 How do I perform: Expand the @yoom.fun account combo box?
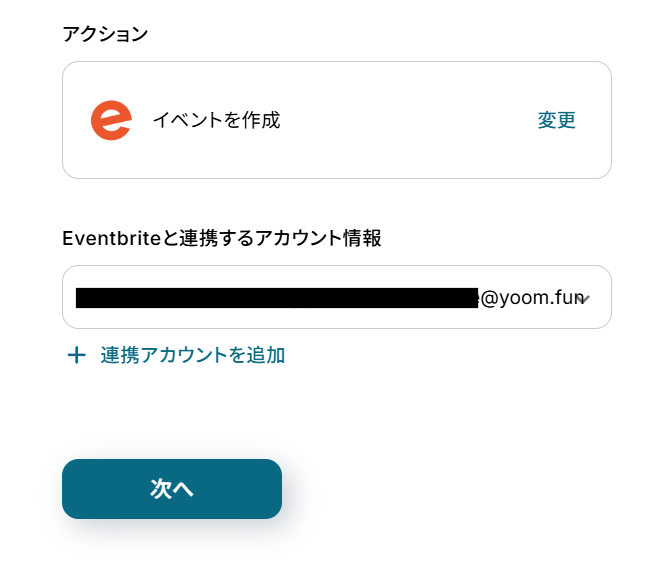click(336, 297)
